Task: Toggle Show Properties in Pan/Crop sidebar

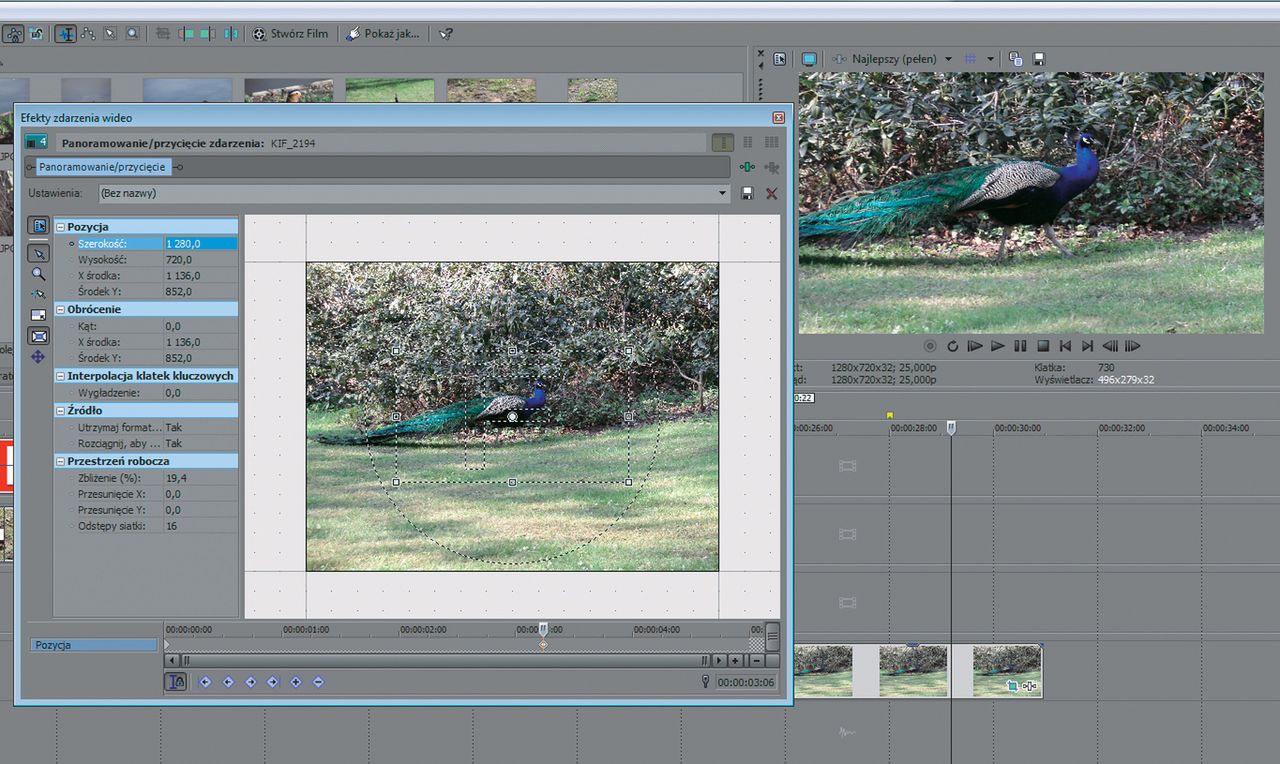Action: click(x=38, y=226)
